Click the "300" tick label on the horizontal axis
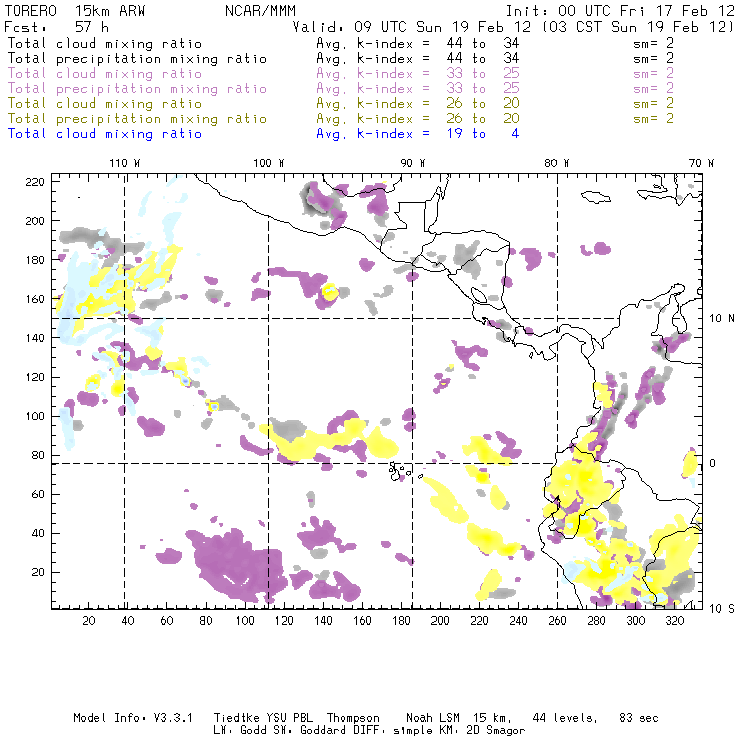 click(635, 621)
